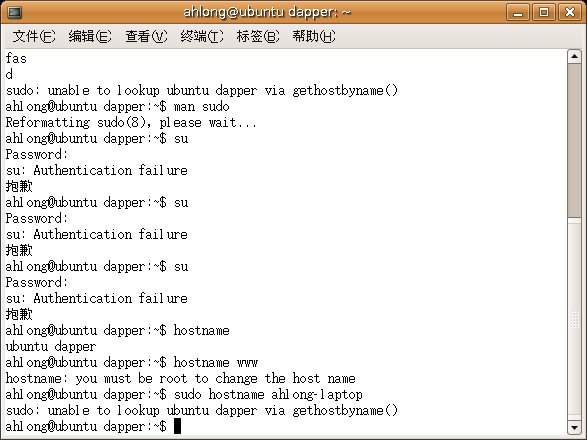
Task: Click the 'sudo hostname ahlong-laptop' command line
Action: [x=184, y=394]
